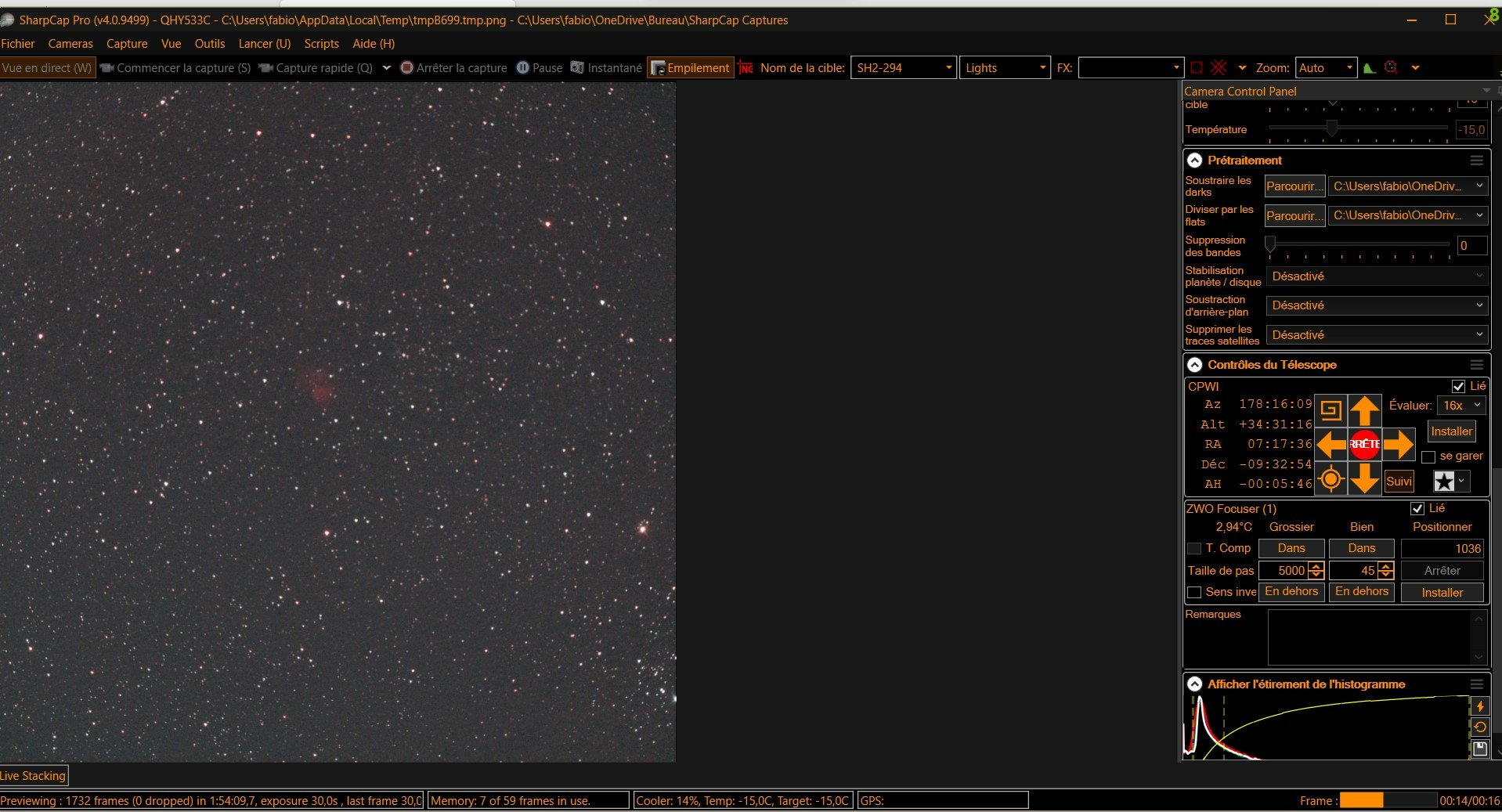The height and width of the screenshot is (812, 1502).
Task: Click the telescope Installer setup button
Action: click(x=1451, y=431)
